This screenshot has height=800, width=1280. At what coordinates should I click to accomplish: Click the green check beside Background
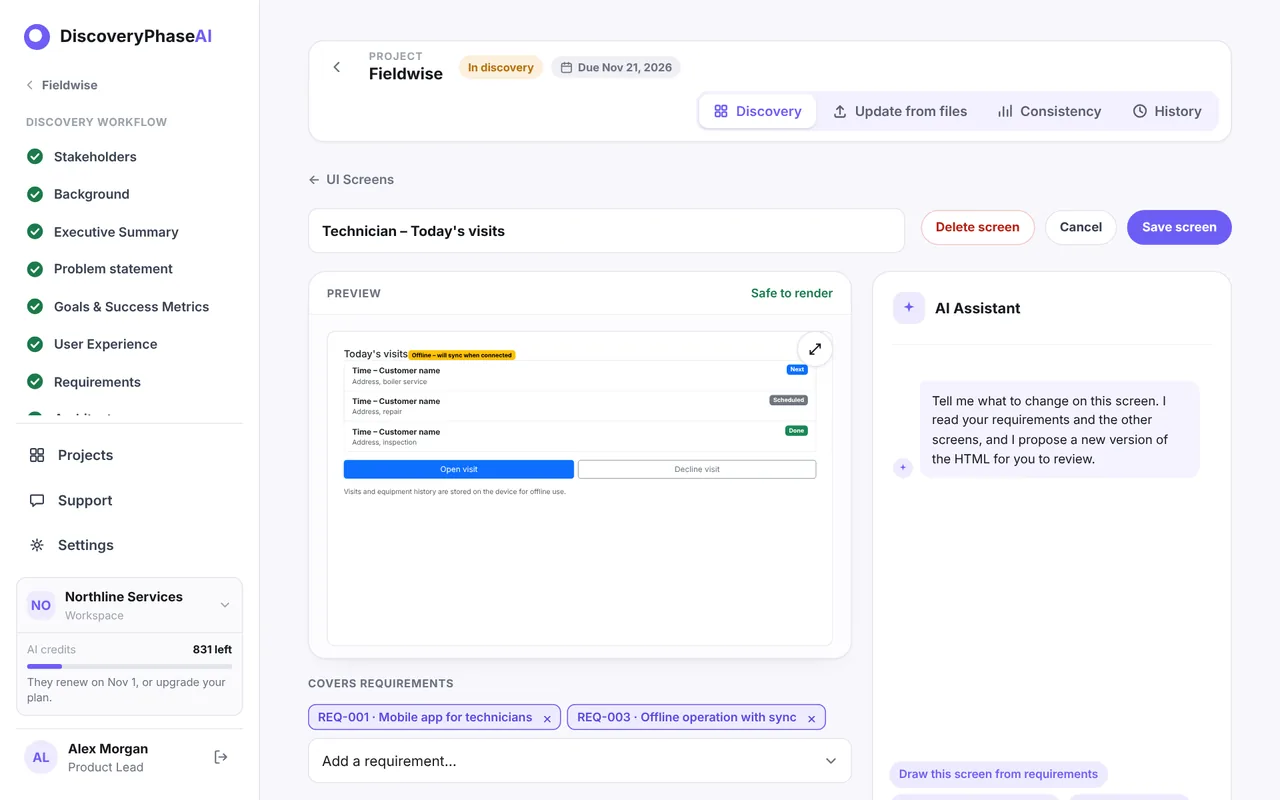(35, 194)
